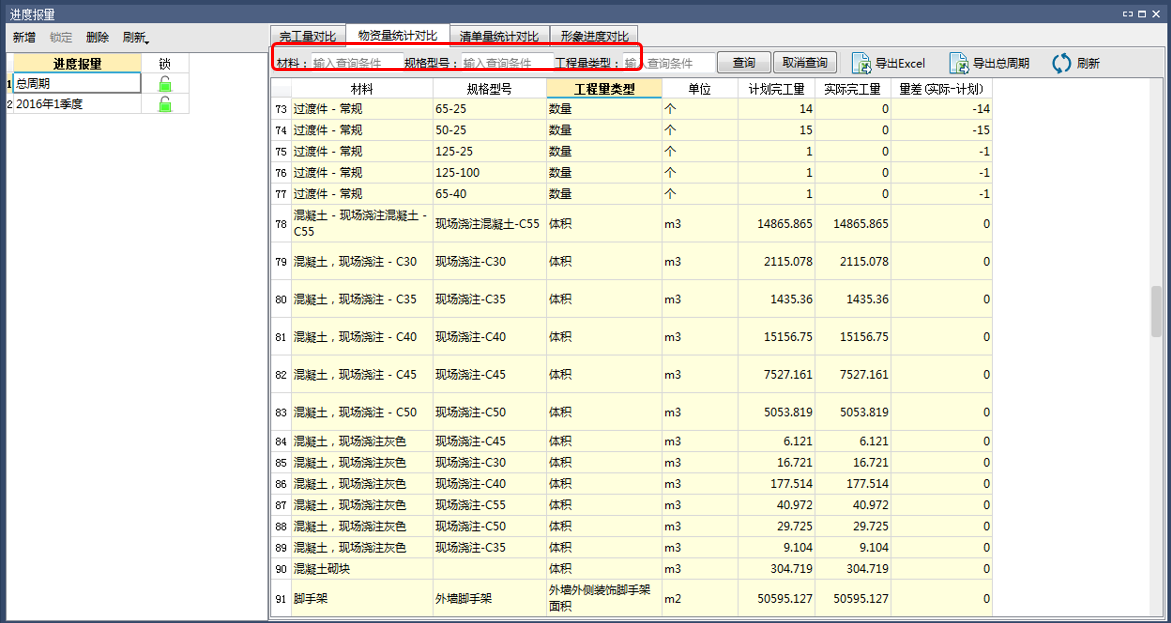Click 混凝土，现场浇注 - C35 material cell
Screen dimensions: 1171x623
362,299
